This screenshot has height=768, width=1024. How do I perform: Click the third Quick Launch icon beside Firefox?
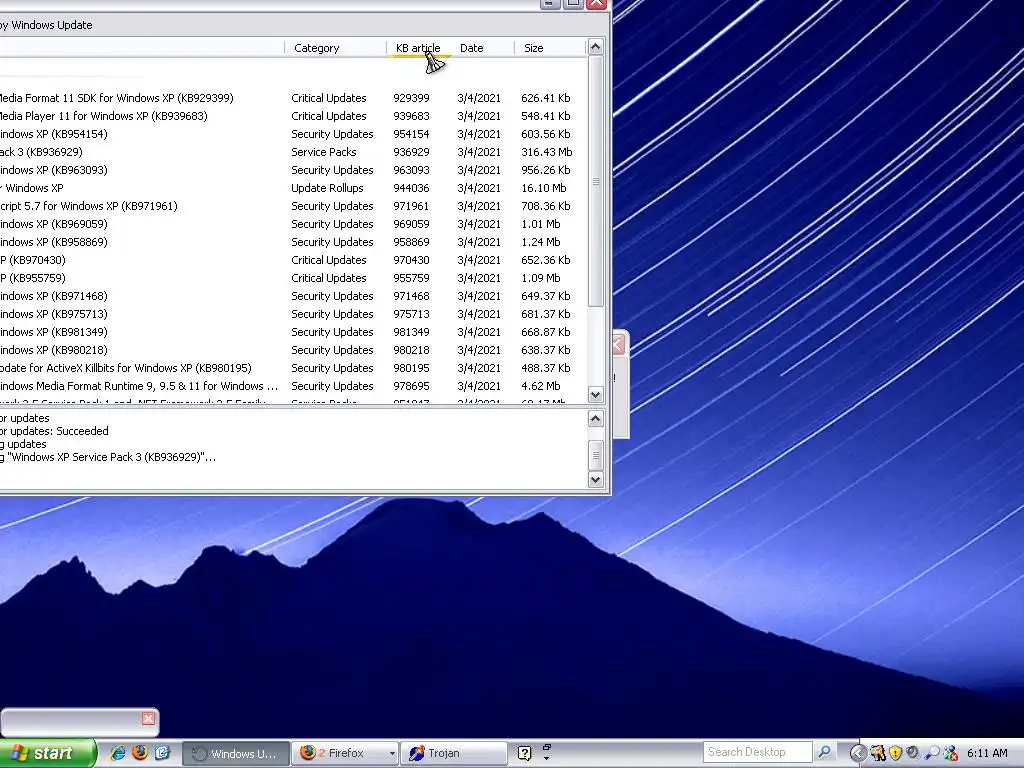162,753
